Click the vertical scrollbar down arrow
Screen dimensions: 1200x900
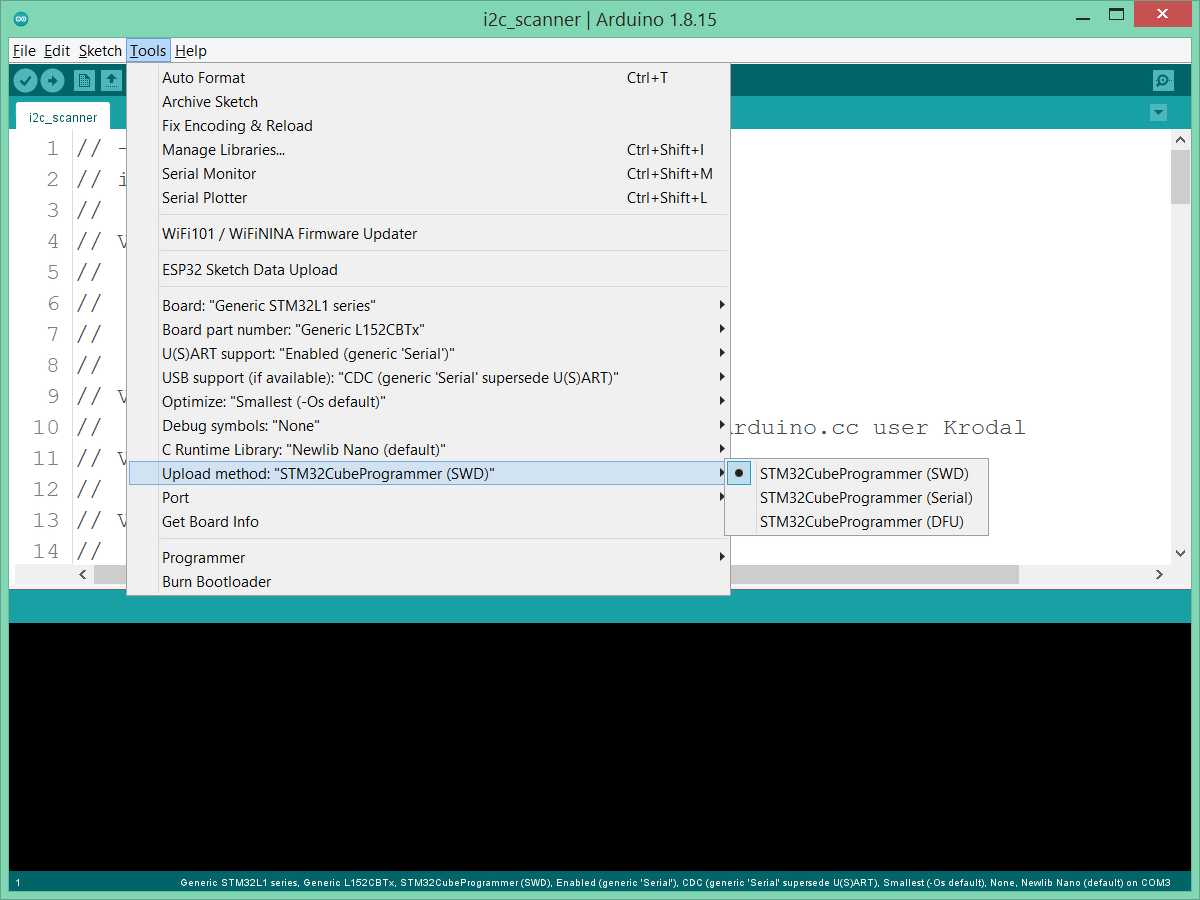[1180, 552]
